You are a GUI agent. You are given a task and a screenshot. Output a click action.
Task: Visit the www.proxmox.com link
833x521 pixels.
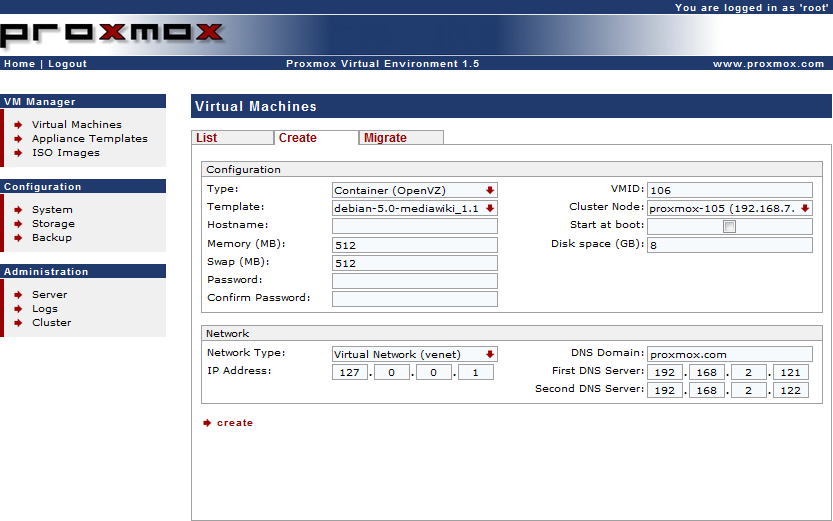coord(768,64)
